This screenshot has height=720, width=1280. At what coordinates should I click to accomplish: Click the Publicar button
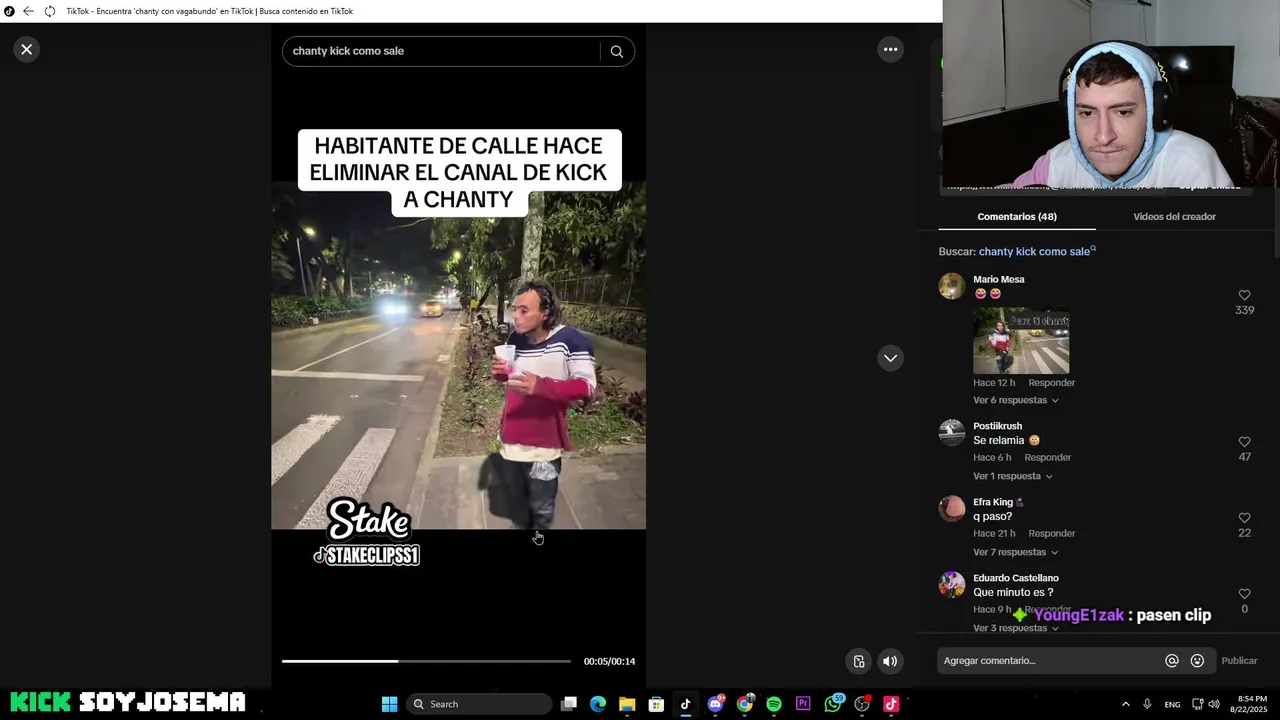1239,661
